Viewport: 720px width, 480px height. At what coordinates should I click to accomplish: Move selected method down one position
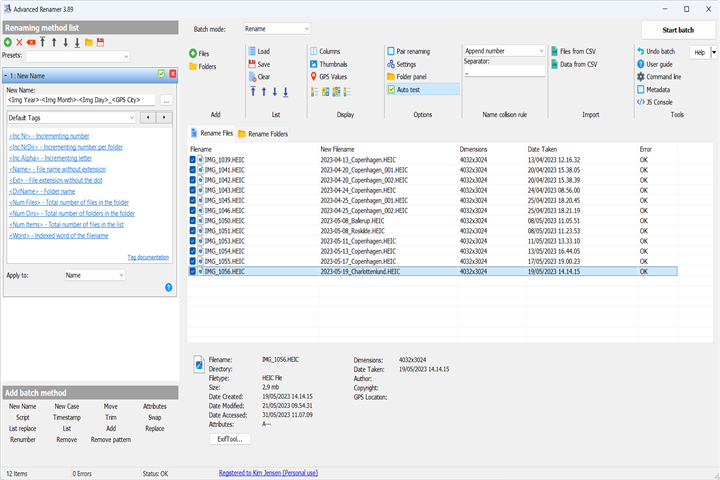click(66, 42)
